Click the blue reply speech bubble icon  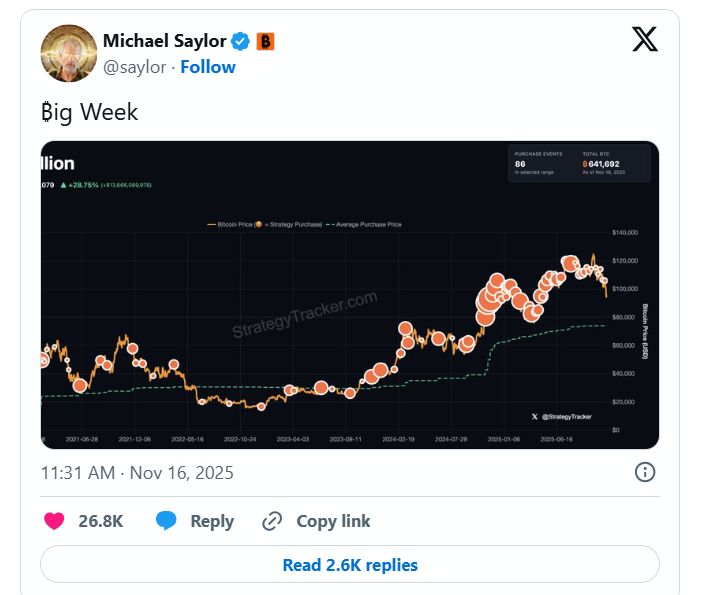(x=166, y=521)
